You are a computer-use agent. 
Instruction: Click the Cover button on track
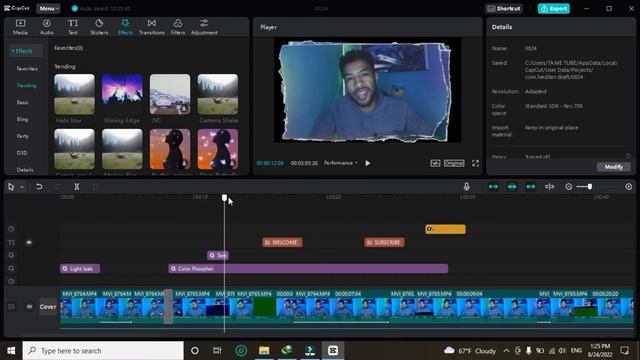pyautogui.click(x=48, y=307)
